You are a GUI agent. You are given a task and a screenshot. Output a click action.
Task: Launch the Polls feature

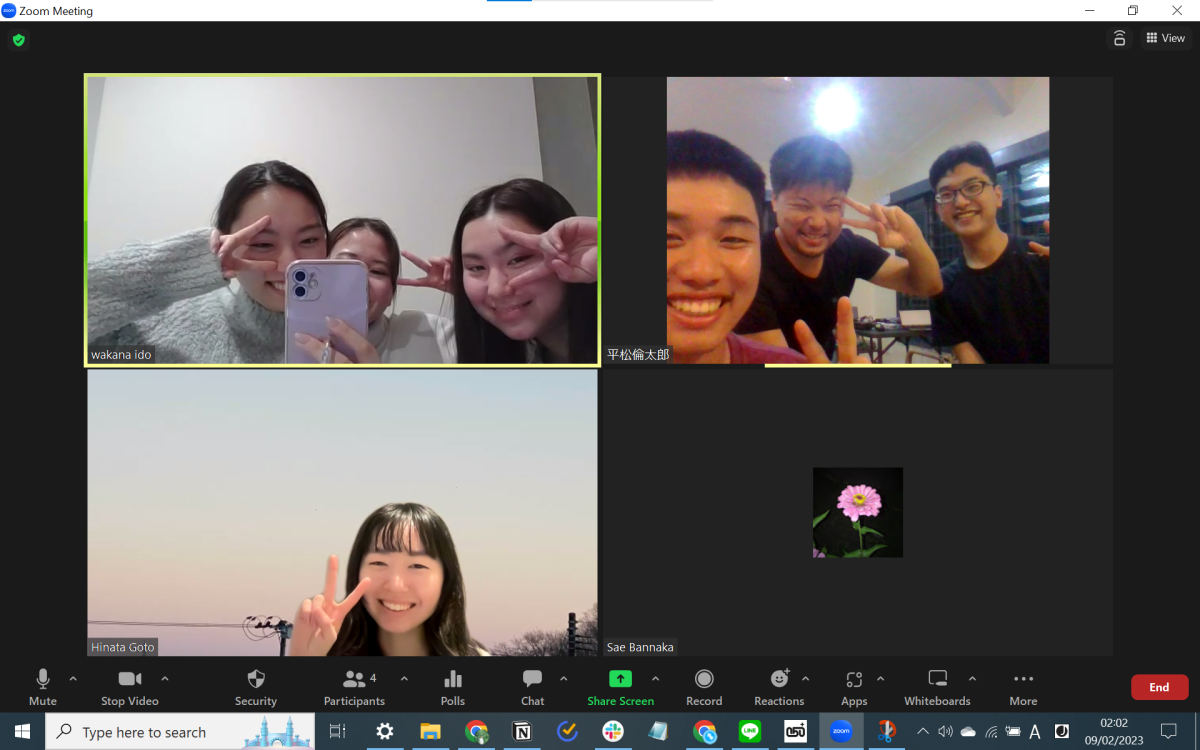point(453,686)
